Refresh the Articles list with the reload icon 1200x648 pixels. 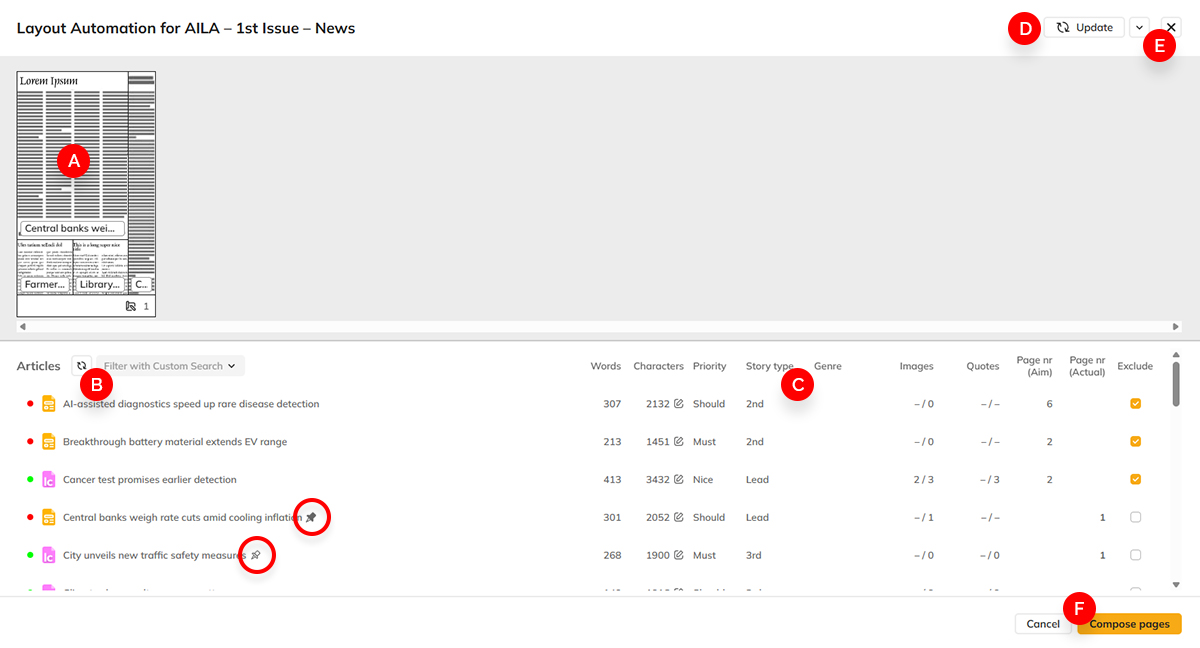tap(82, 366)
